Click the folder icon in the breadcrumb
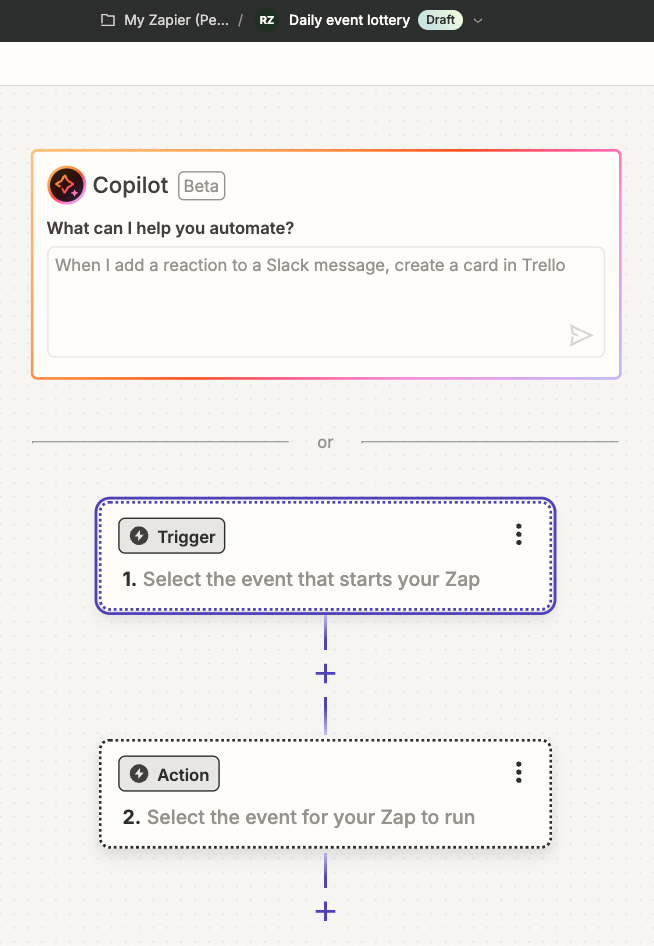The height and width of the screenshot is (946, 654). coord(108,20)
